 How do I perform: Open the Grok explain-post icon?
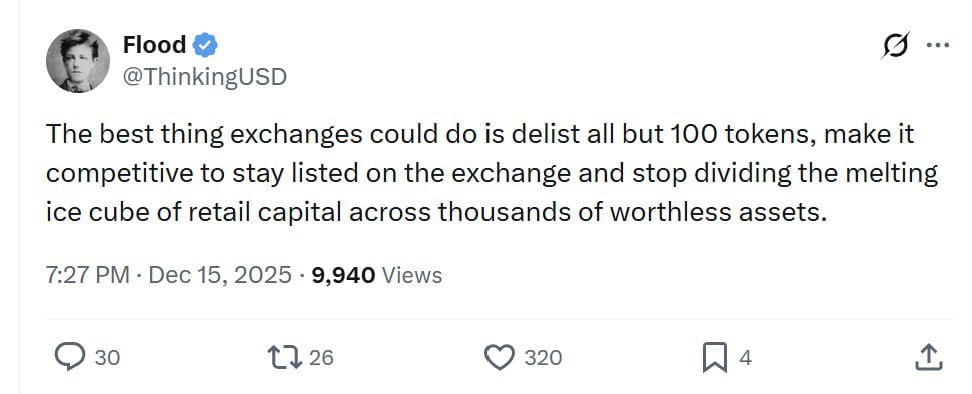(896, 45)
